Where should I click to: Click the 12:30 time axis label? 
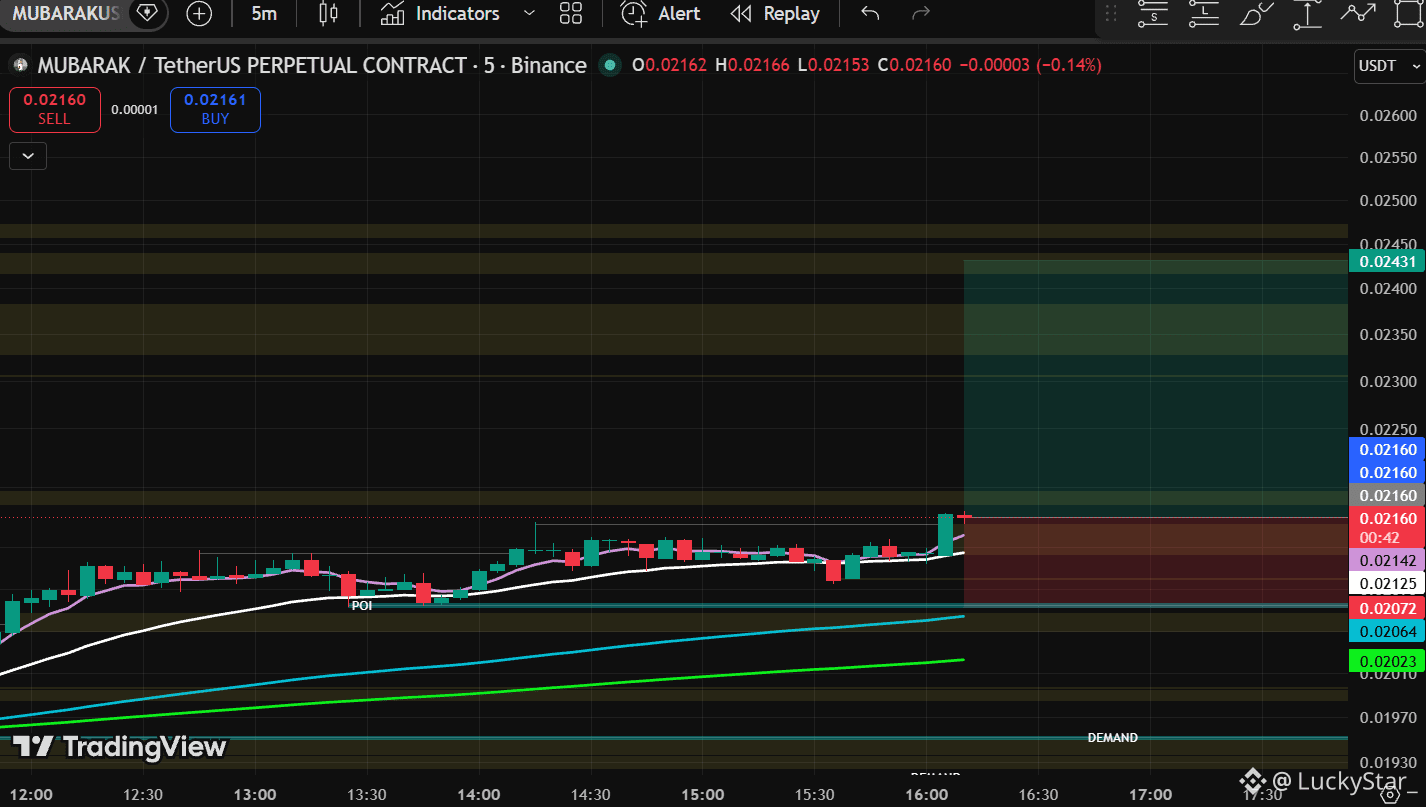[x=143, y=795]
